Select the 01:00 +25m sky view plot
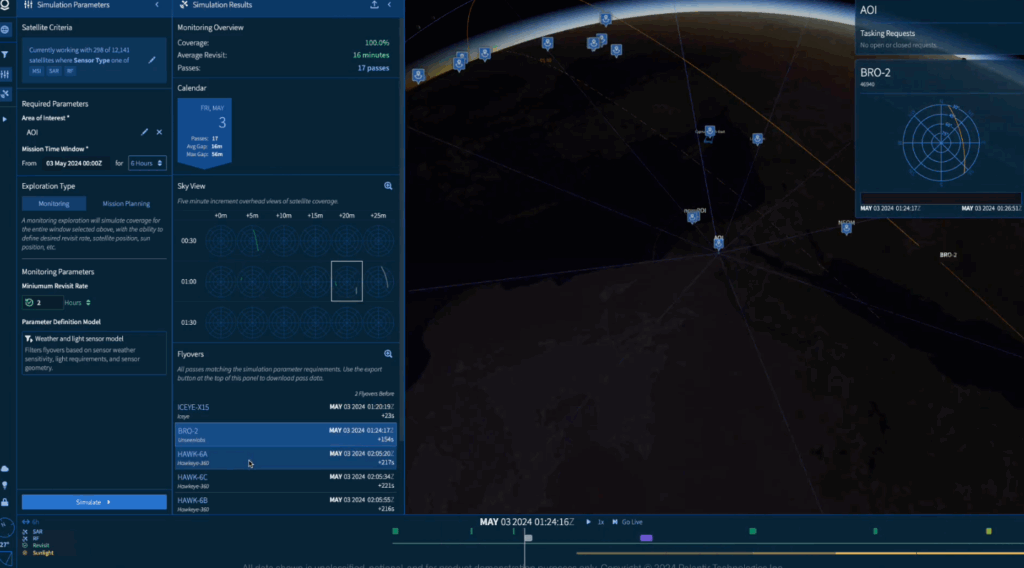Screen dimensions: 1024x568 tap(378, 281)
